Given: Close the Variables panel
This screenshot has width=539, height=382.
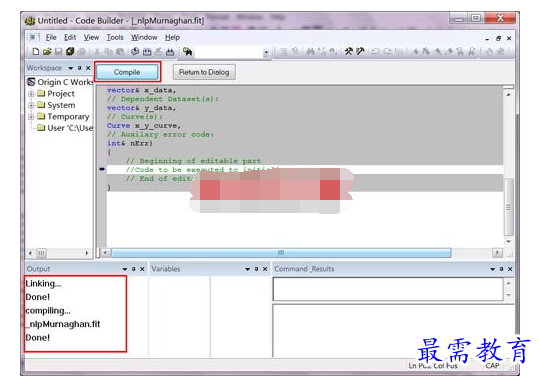Looking at the screenshot, I should [265, 269].
